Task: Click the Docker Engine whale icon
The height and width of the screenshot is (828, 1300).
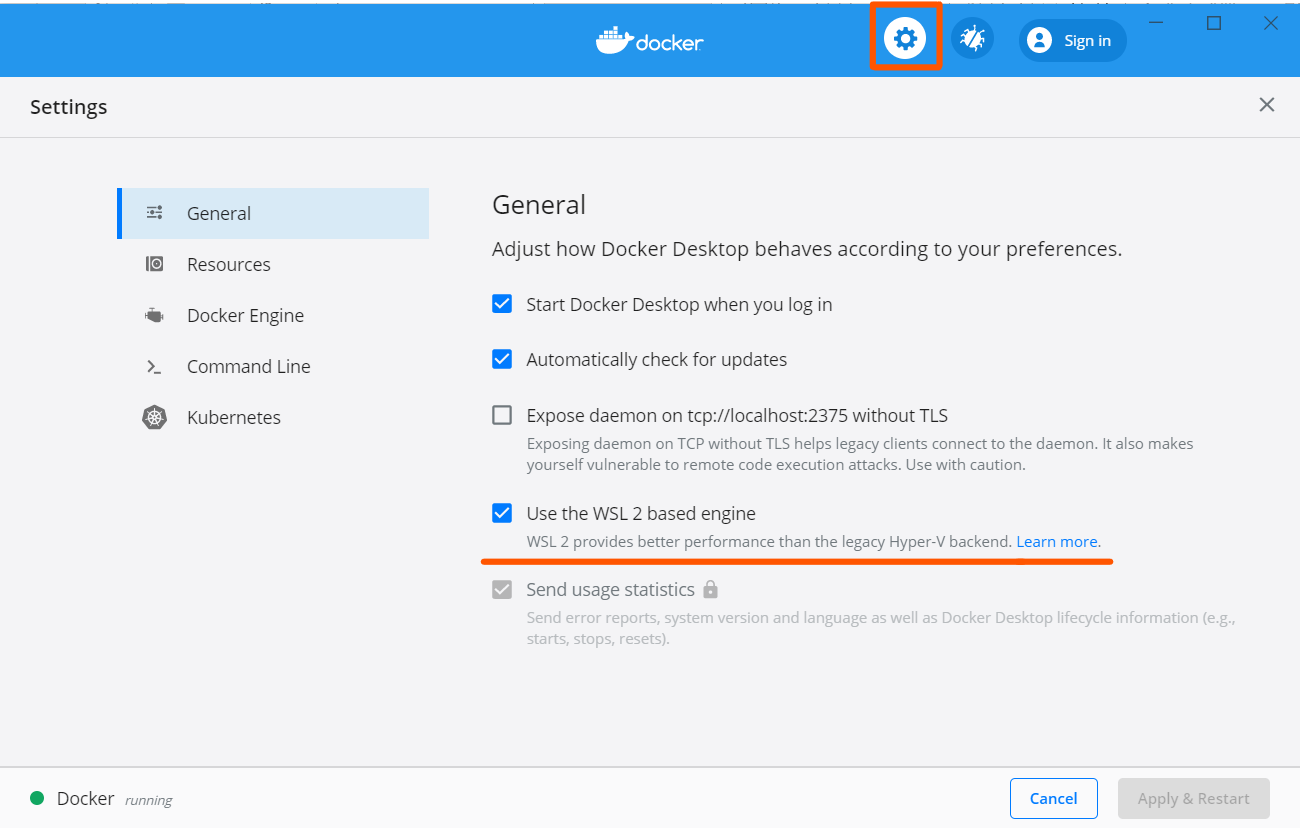Action: (154, 314)
